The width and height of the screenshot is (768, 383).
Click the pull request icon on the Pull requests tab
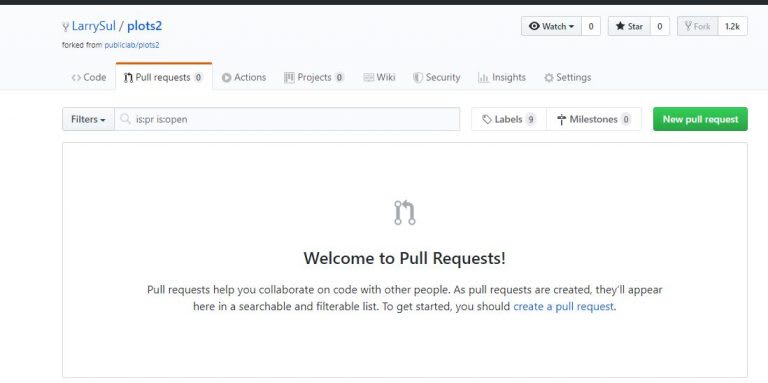128,77
